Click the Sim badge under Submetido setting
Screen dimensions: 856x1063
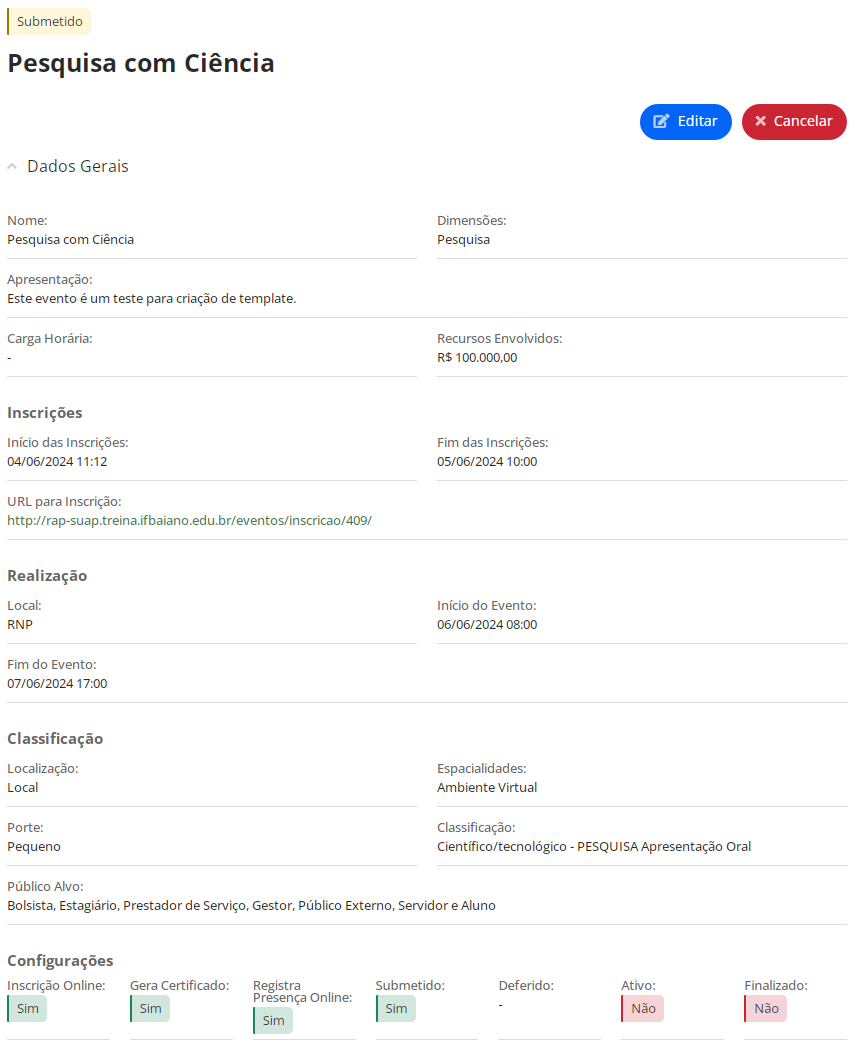pos(396,1008)
